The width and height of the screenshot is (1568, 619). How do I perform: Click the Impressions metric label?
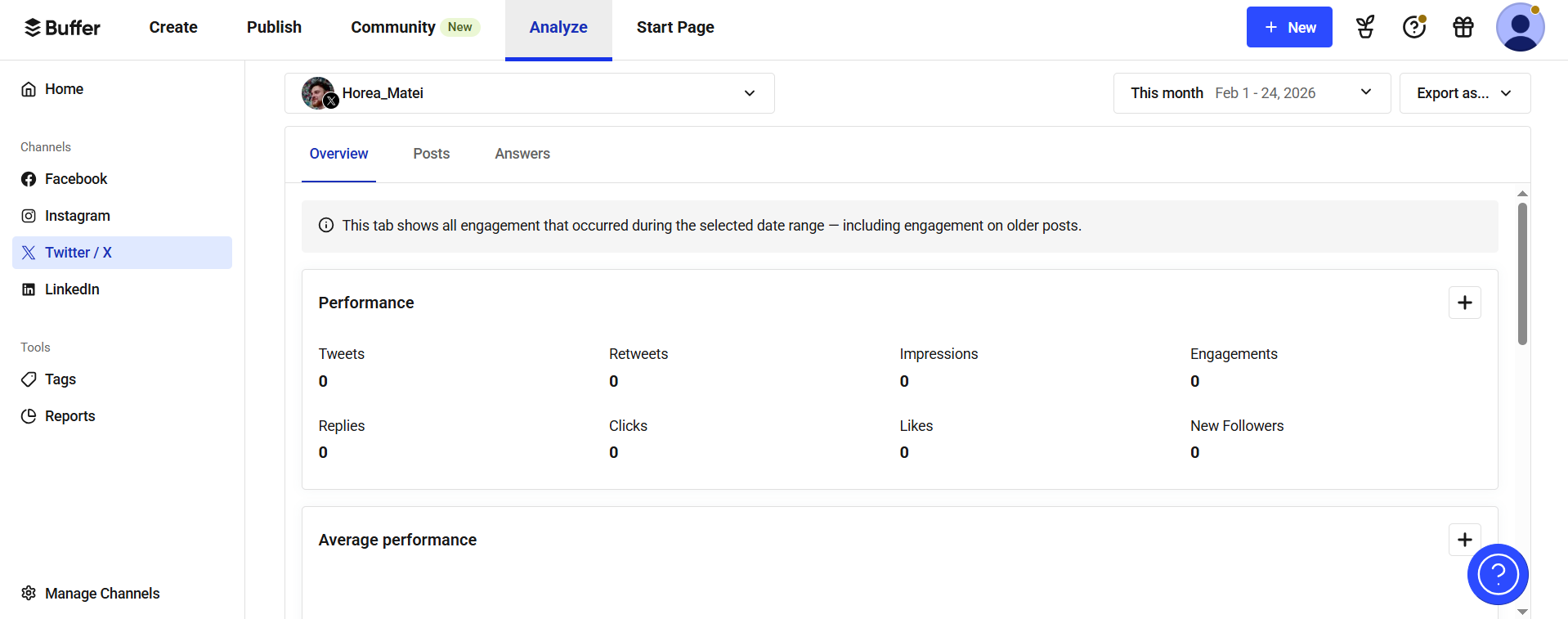click(939, 354)
